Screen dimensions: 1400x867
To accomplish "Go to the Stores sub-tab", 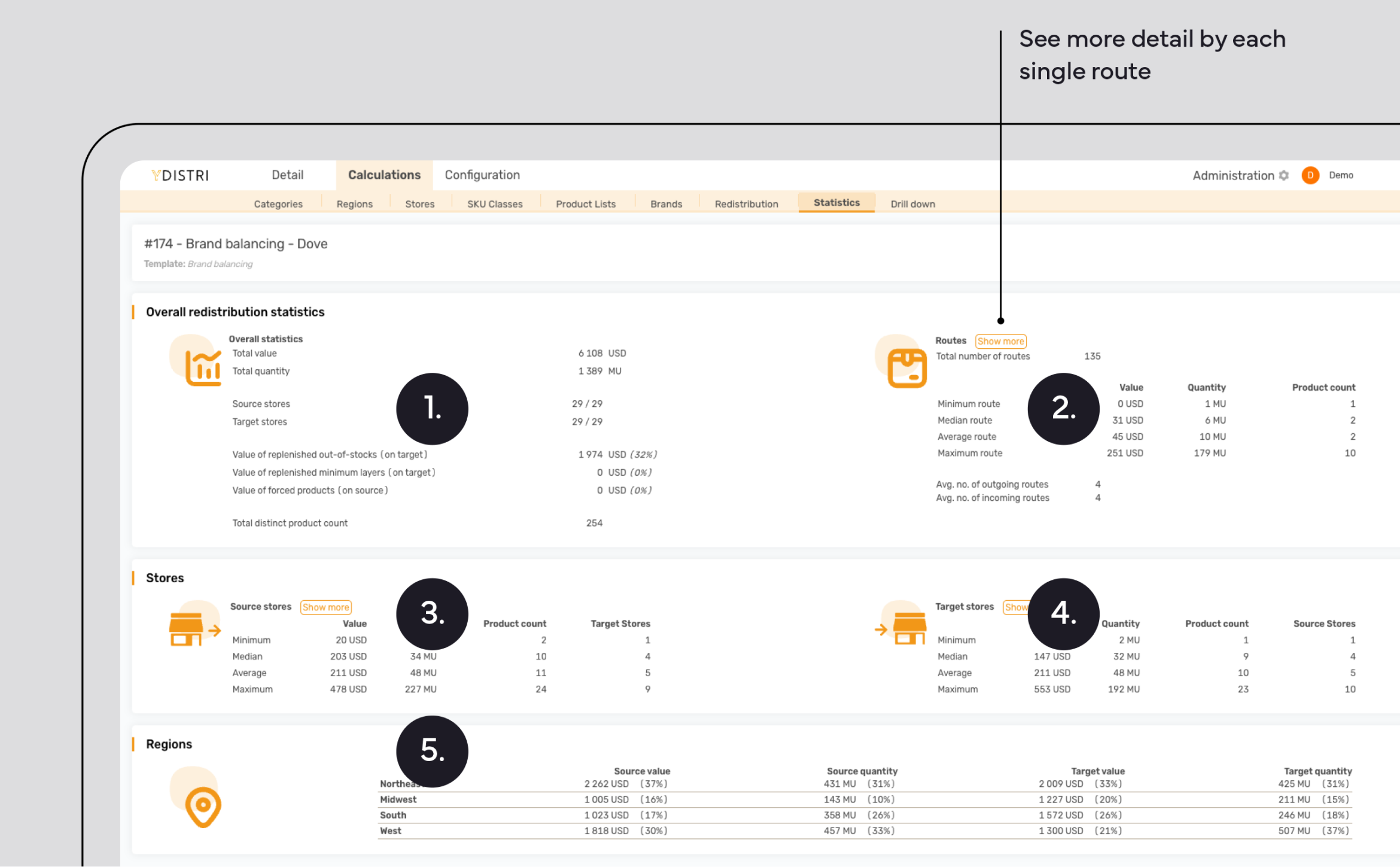I will click(x=420, y=204).
